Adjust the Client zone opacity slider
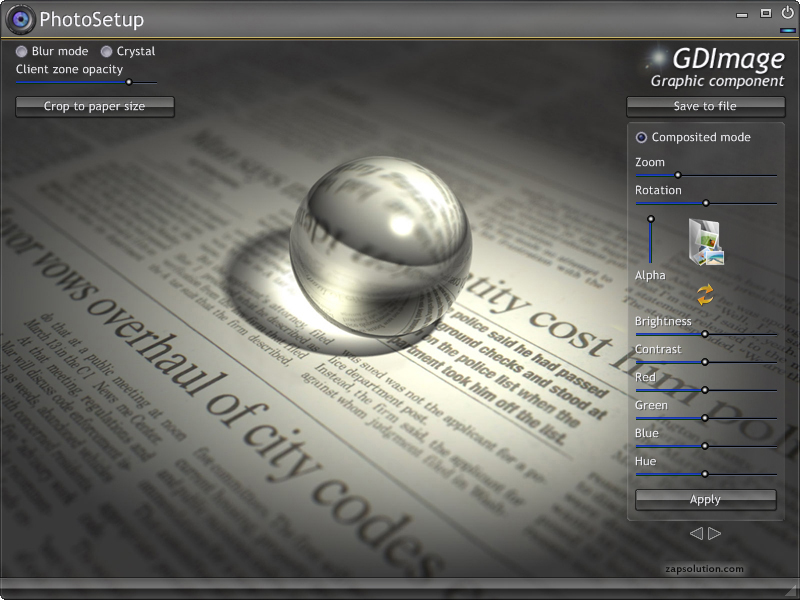The image size is (800, 600). coord(86,82)
